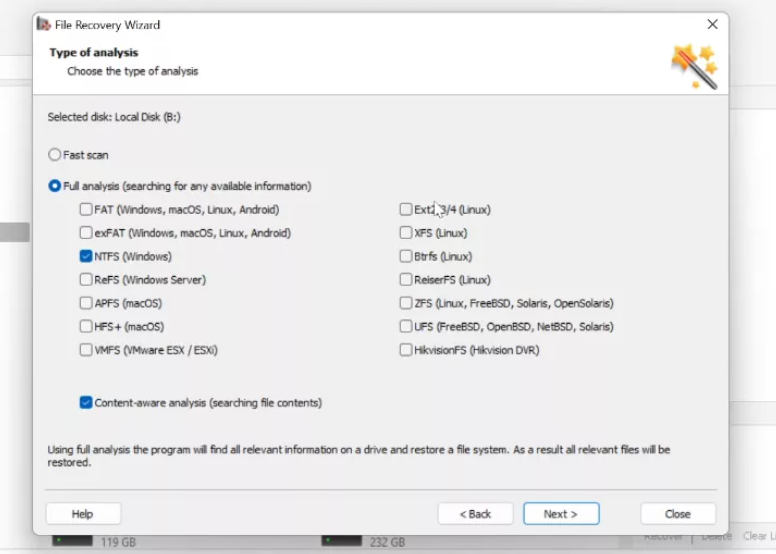Tick VMFS (VMware ESX / ESXi) checkbox
This screenshot has height=554, width=776.
[86, 350]
